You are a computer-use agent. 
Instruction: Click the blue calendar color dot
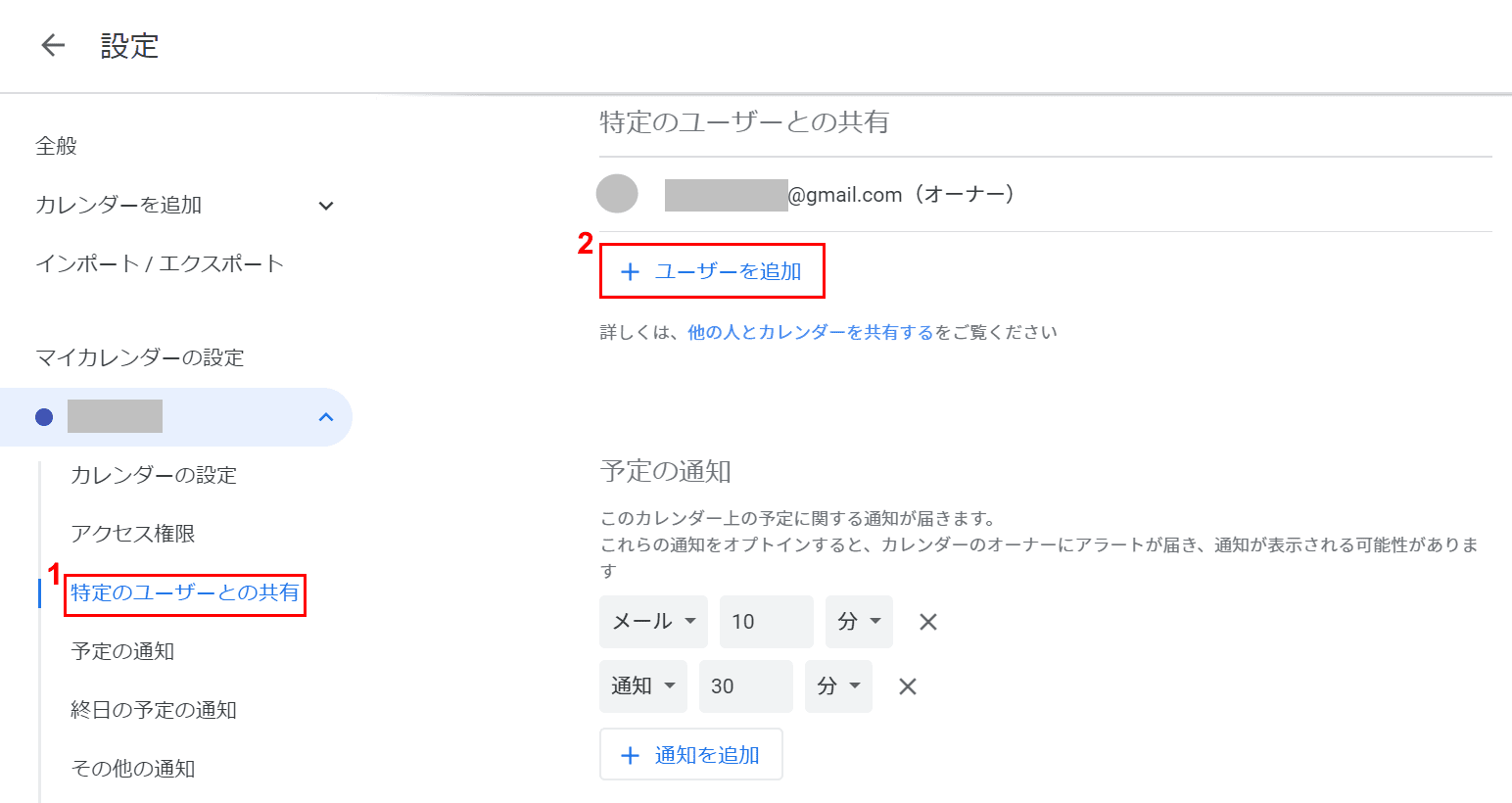point(44,417)
